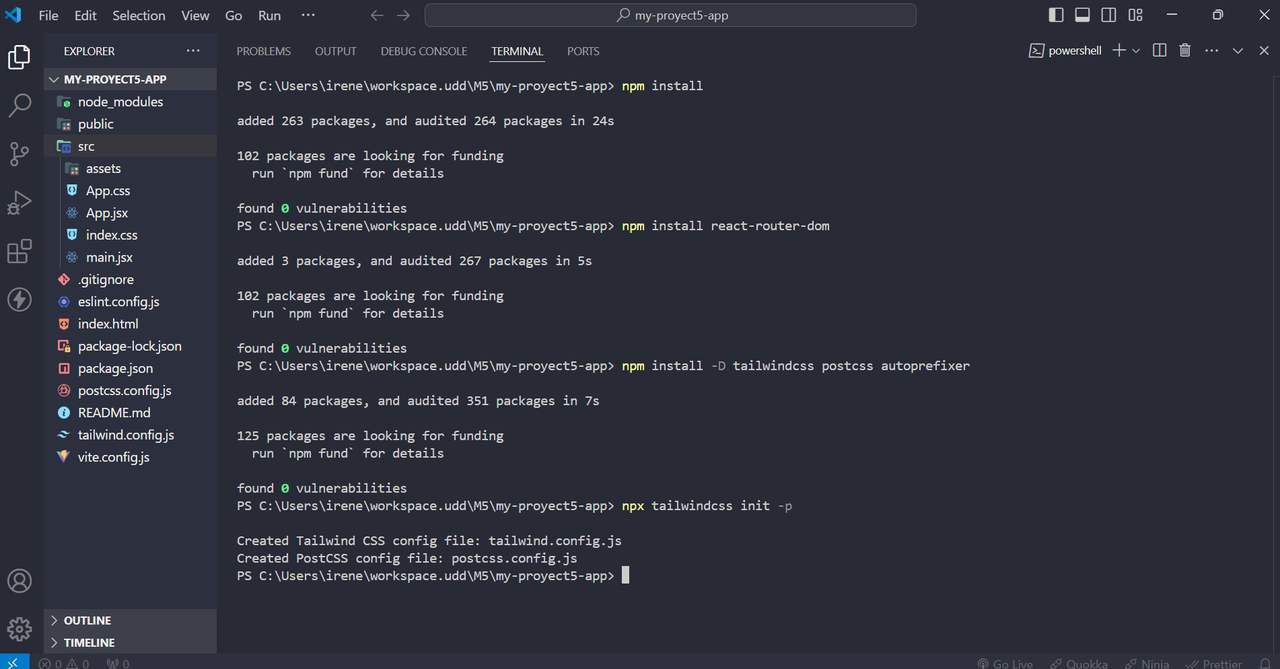Expand the TIMELINE section
This screenshot has width=1280, height=669.
[x=130, y=643]
